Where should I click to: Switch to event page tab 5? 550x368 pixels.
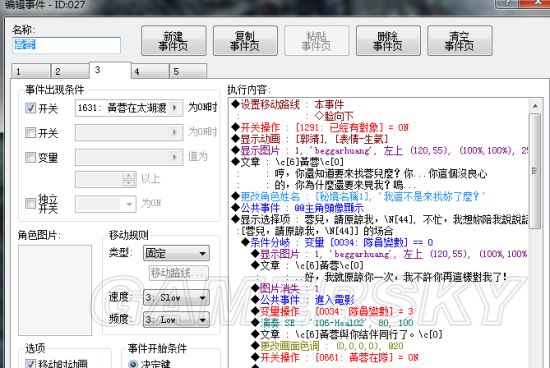tap(188, 71)
